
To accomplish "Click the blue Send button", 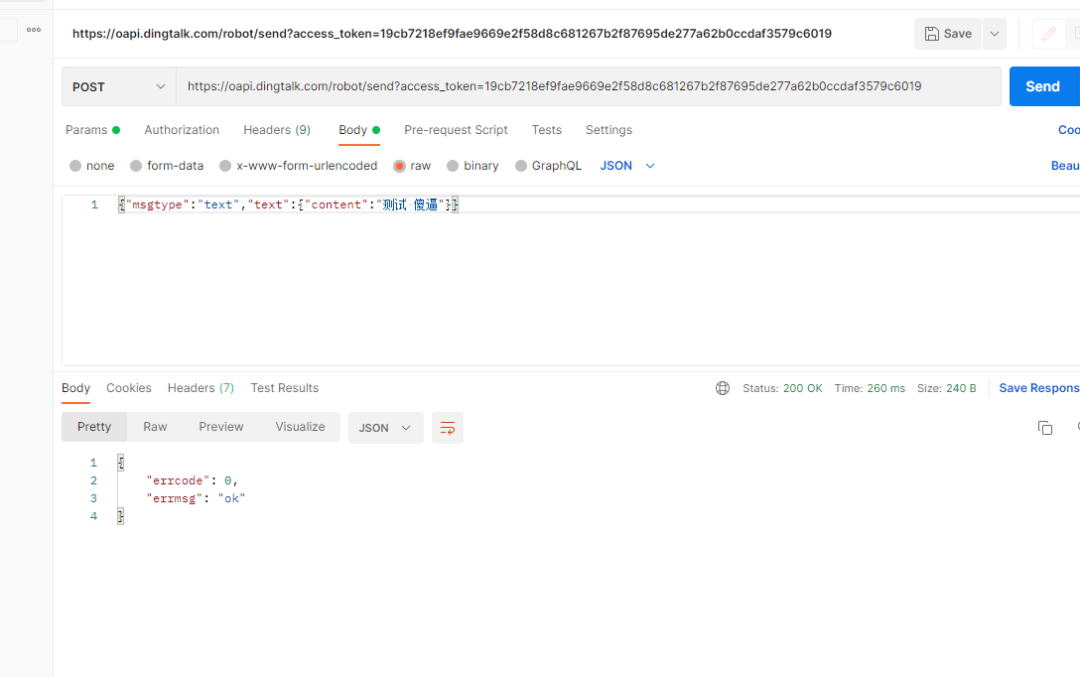I will coord(1042,87).
